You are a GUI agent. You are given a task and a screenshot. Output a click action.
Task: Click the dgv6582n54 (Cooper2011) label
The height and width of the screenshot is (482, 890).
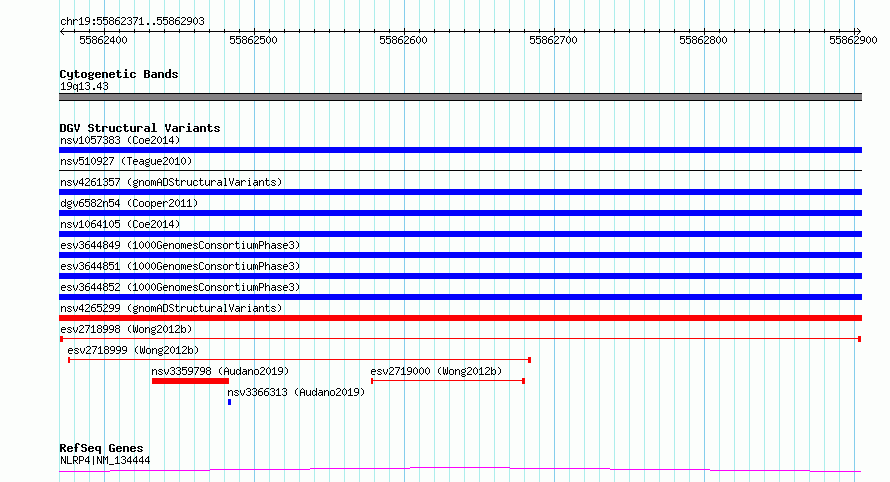[x=126, y=203]
